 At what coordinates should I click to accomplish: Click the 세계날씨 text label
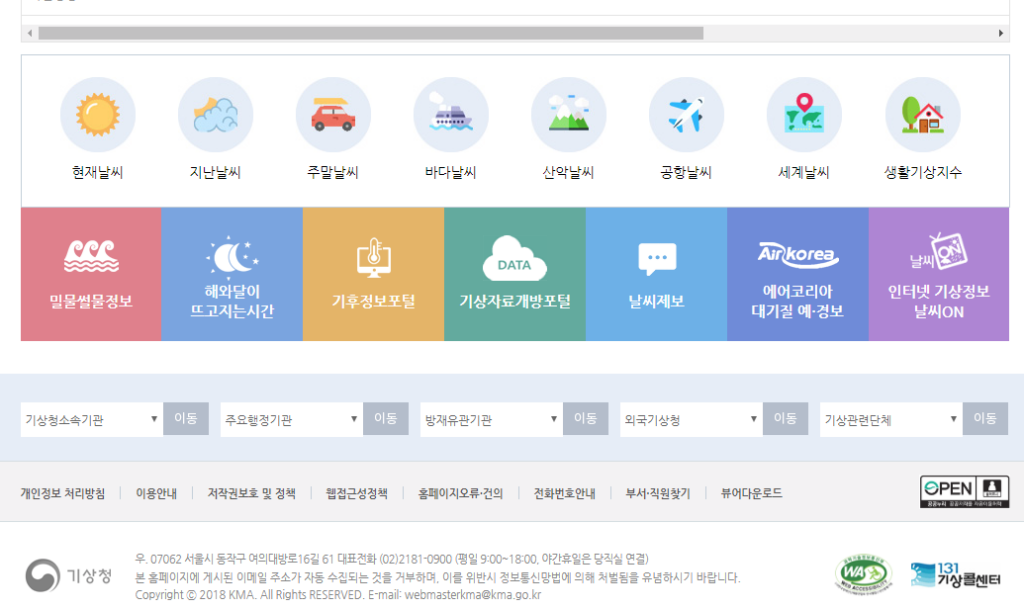click(804, 172)
